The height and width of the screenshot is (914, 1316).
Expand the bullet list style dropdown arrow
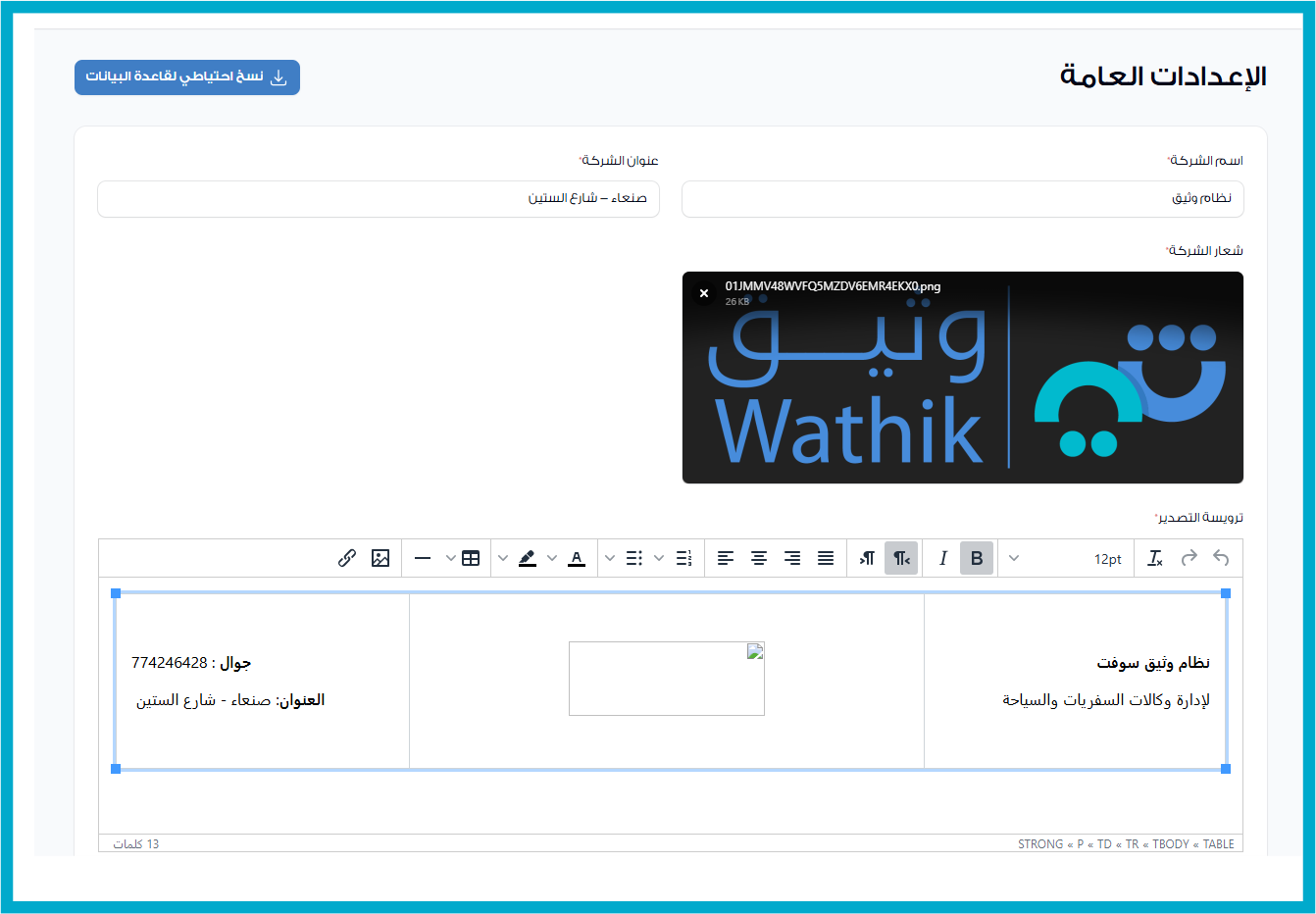610,558
